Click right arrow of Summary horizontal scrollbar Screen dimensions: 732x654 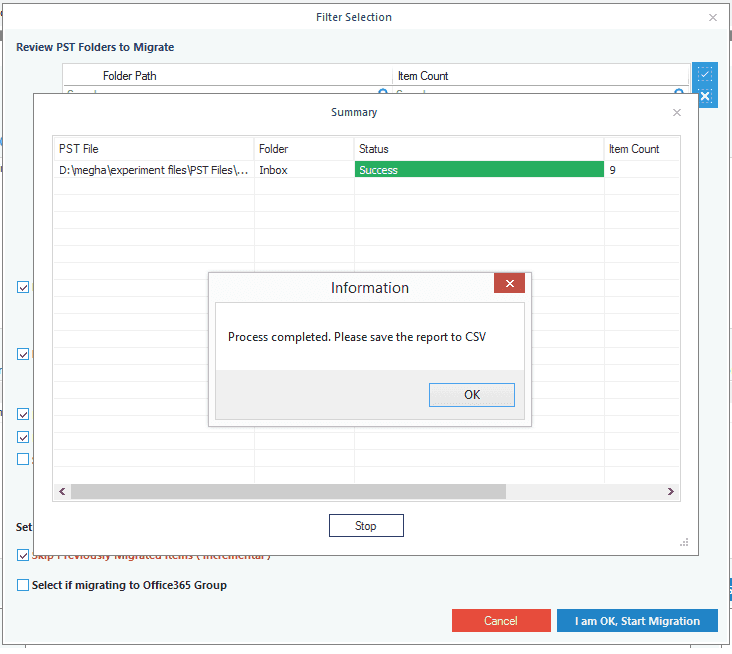(671, 491)
